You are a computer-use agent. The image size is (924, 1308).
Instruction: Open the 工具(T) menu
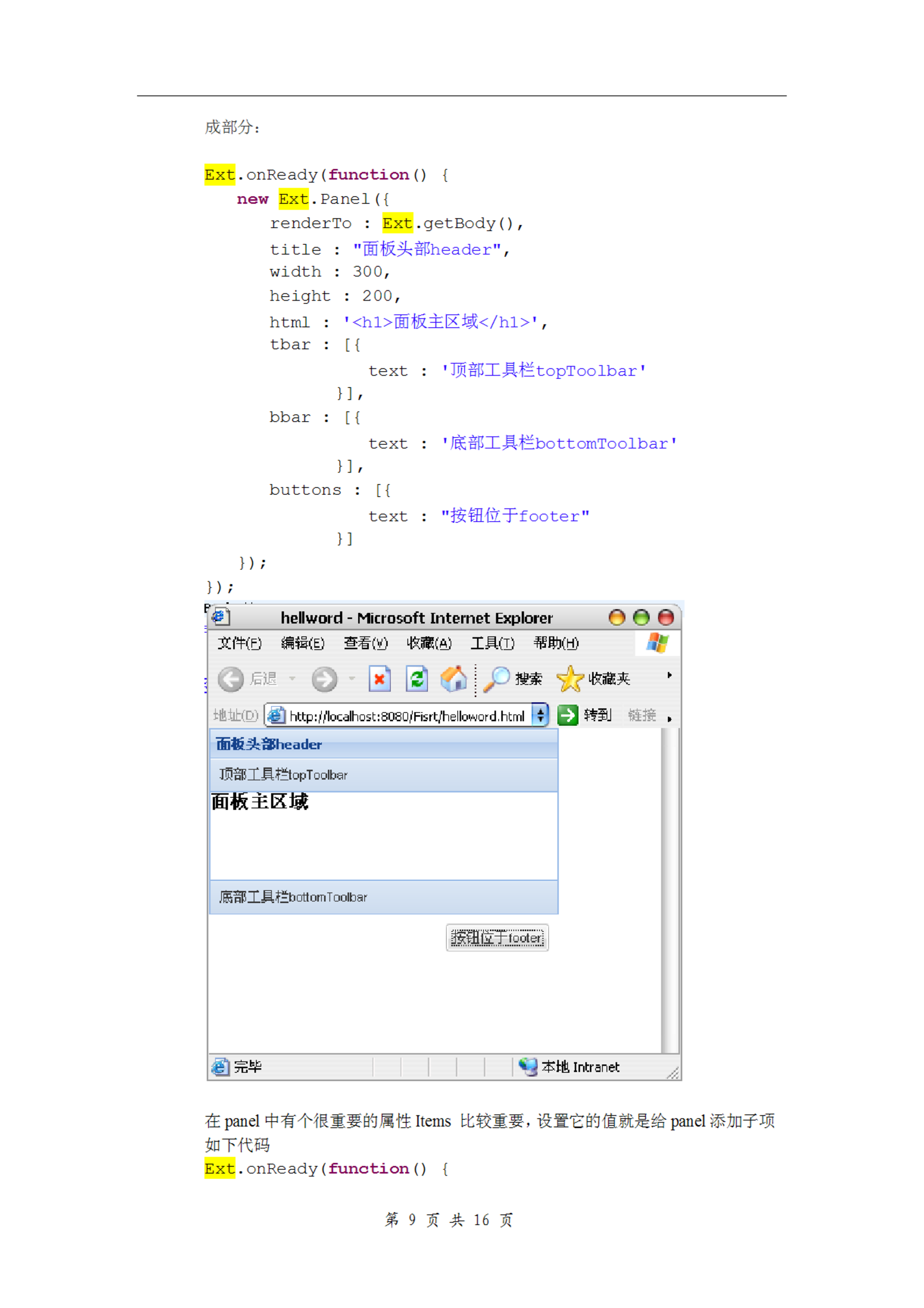tap(492, 643)
